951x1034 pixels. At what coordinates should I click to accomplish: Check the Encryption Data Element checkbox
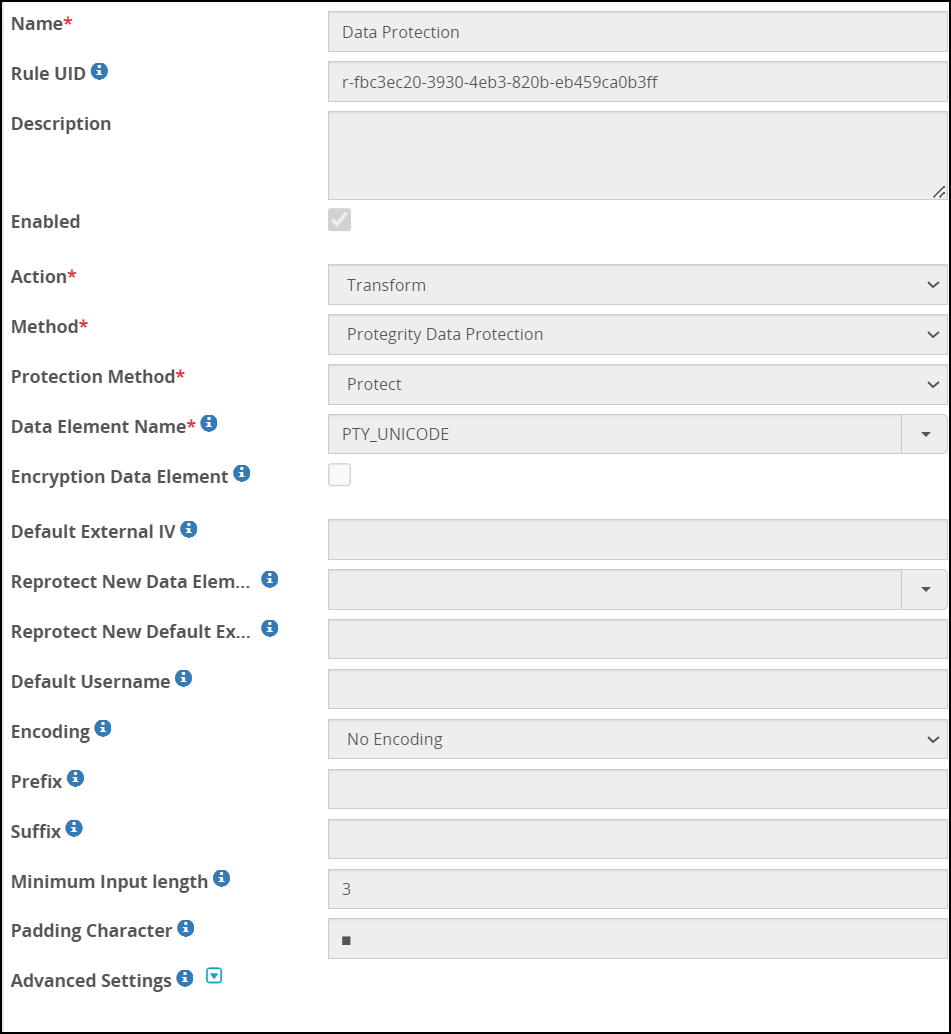tap(340, 475)
